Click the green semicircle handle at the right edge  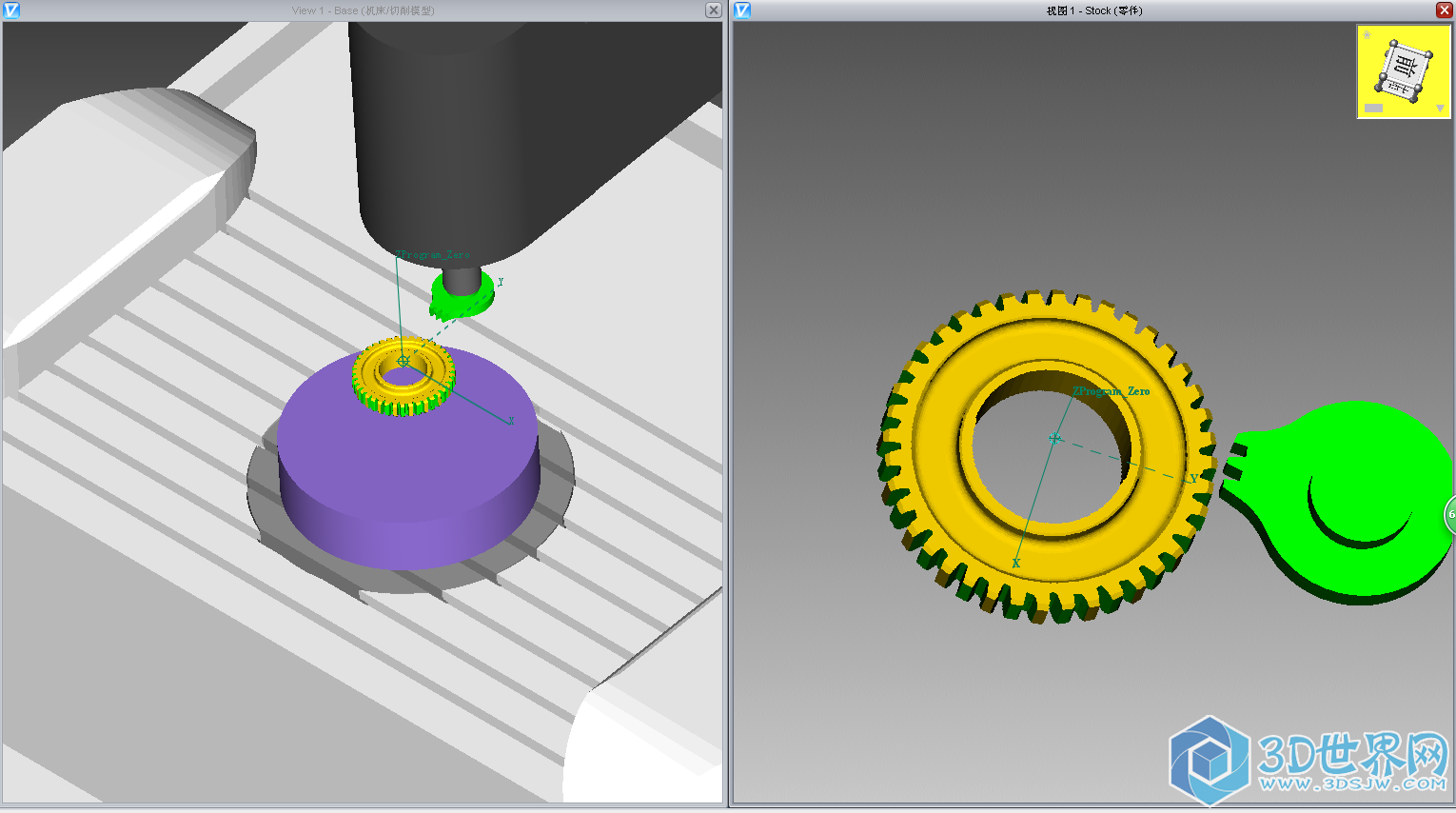(1450, 514)
